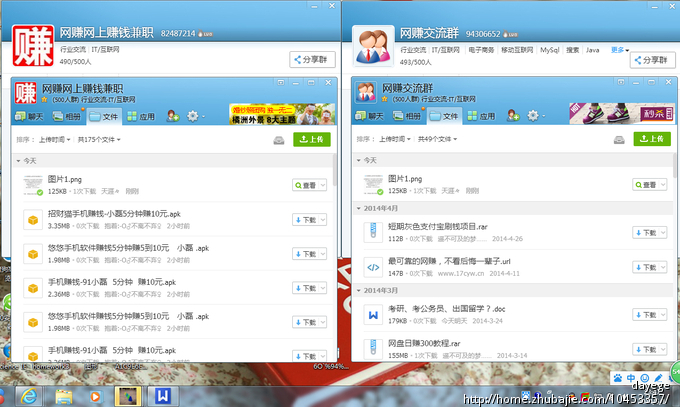Click people avatar in 网赚交流群 profile
The height and width of the screenshot is (407, 680).
point(373,46)
